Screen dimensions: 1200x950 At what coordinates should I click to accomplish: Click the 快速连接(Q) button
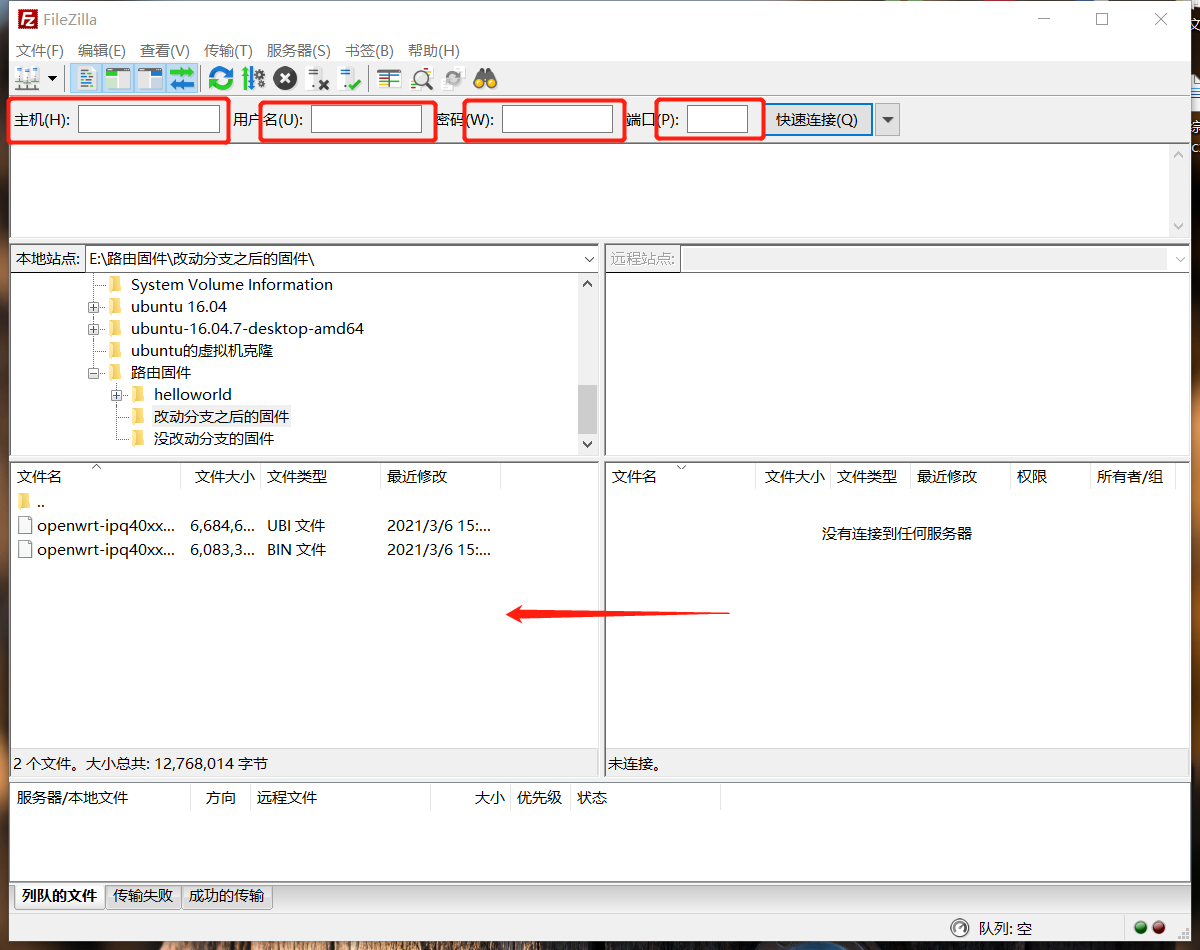[x=817, y=119]
